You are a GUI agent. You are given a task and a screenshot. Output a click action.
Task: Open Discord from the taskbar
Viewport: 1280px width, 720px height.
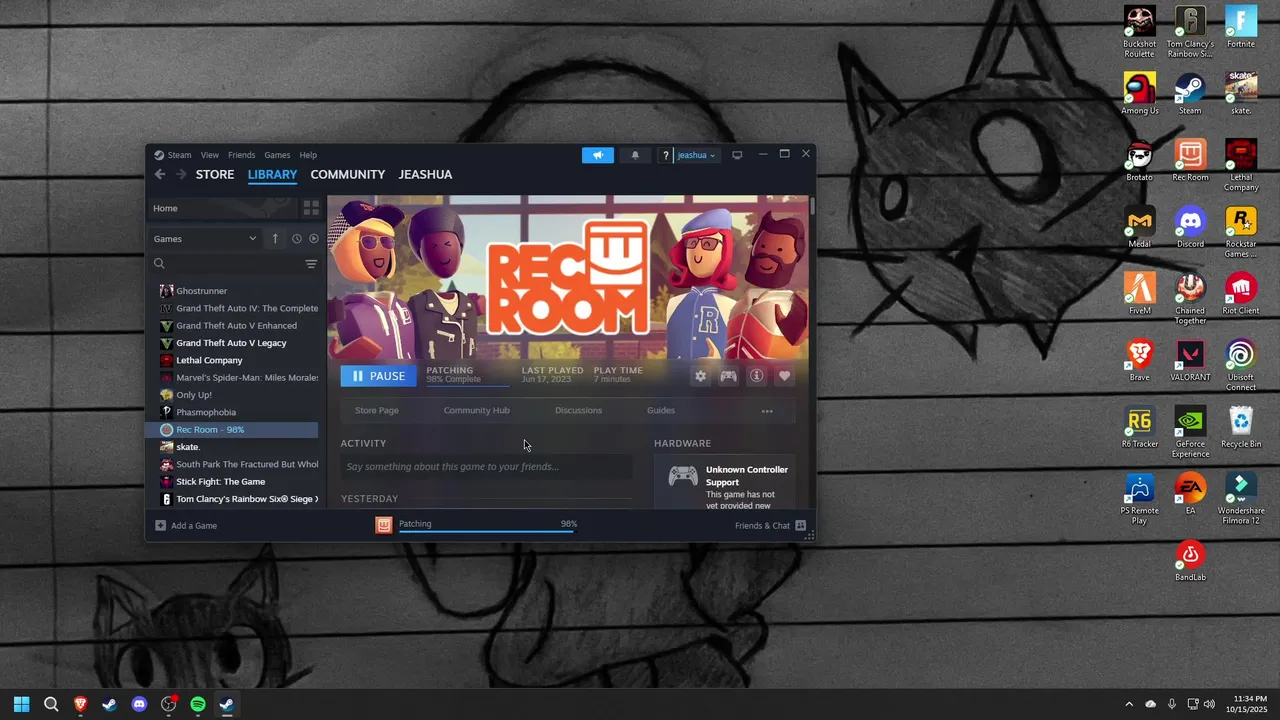139,704
